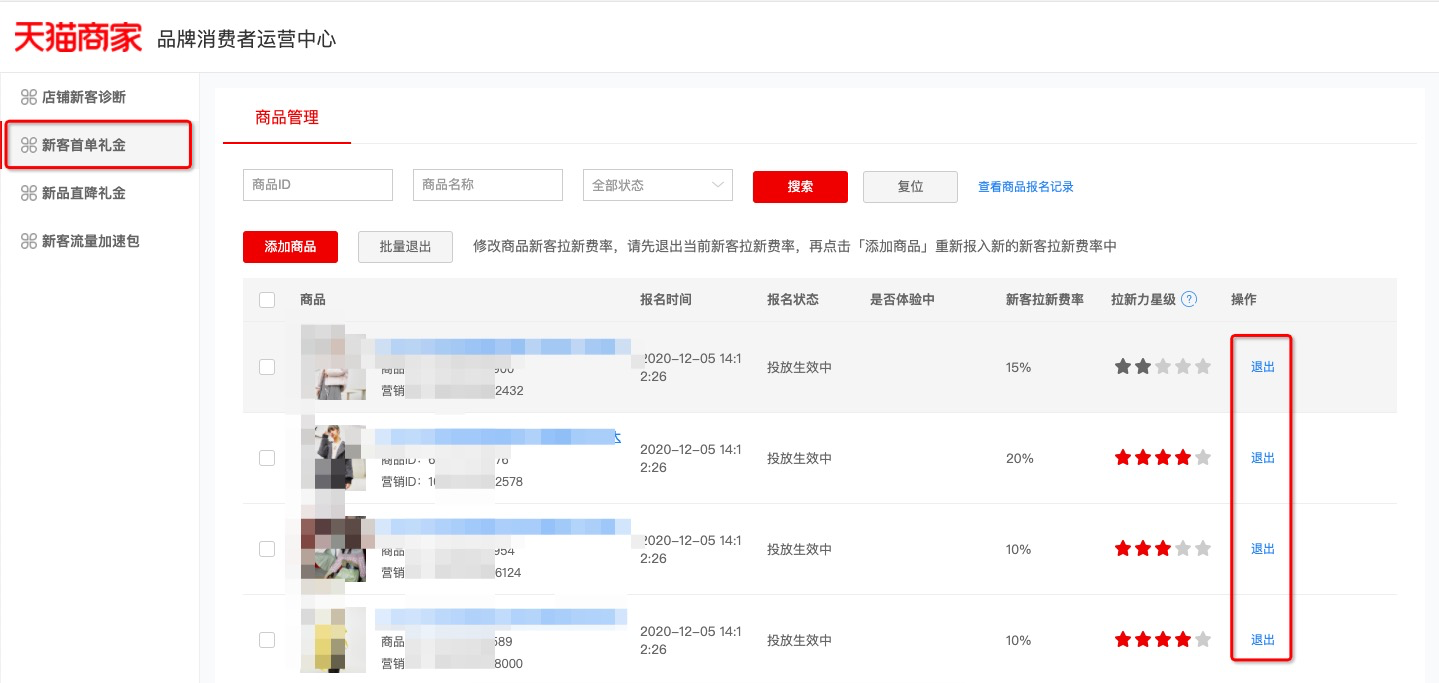Check the box for the 15% fee product
The width and height of the screenshot is (1439, 683).
coord(267,367)
